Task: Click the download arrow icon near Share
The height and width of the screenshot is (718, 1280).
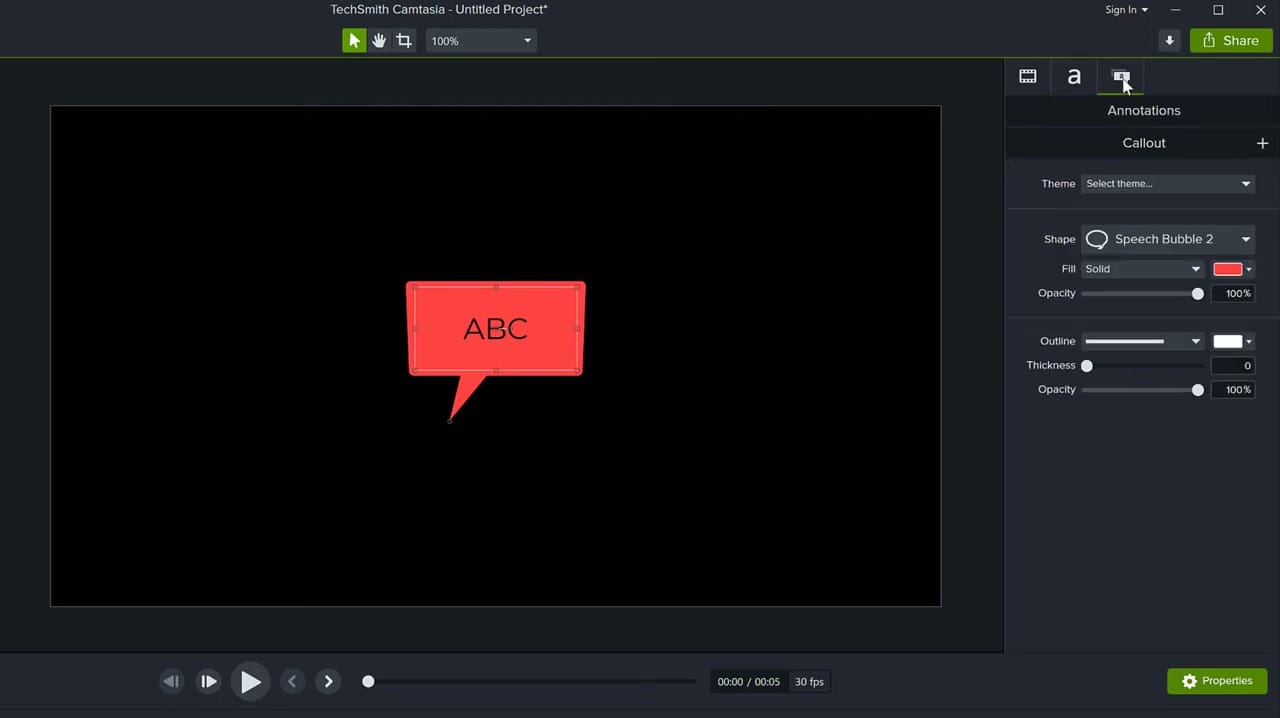Action: tap(1169, 40)
